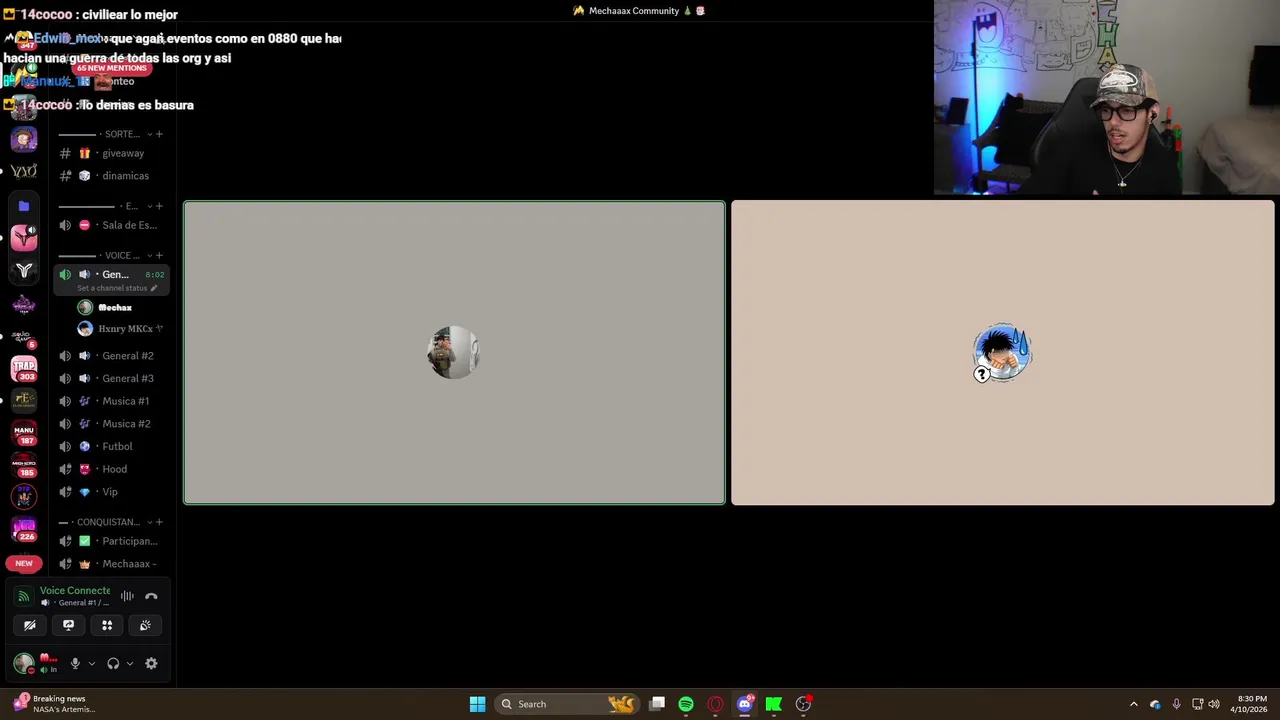Open the voice connection signal icon
1280x720 pixels.
pyautogui.click(x=23, y=596)
